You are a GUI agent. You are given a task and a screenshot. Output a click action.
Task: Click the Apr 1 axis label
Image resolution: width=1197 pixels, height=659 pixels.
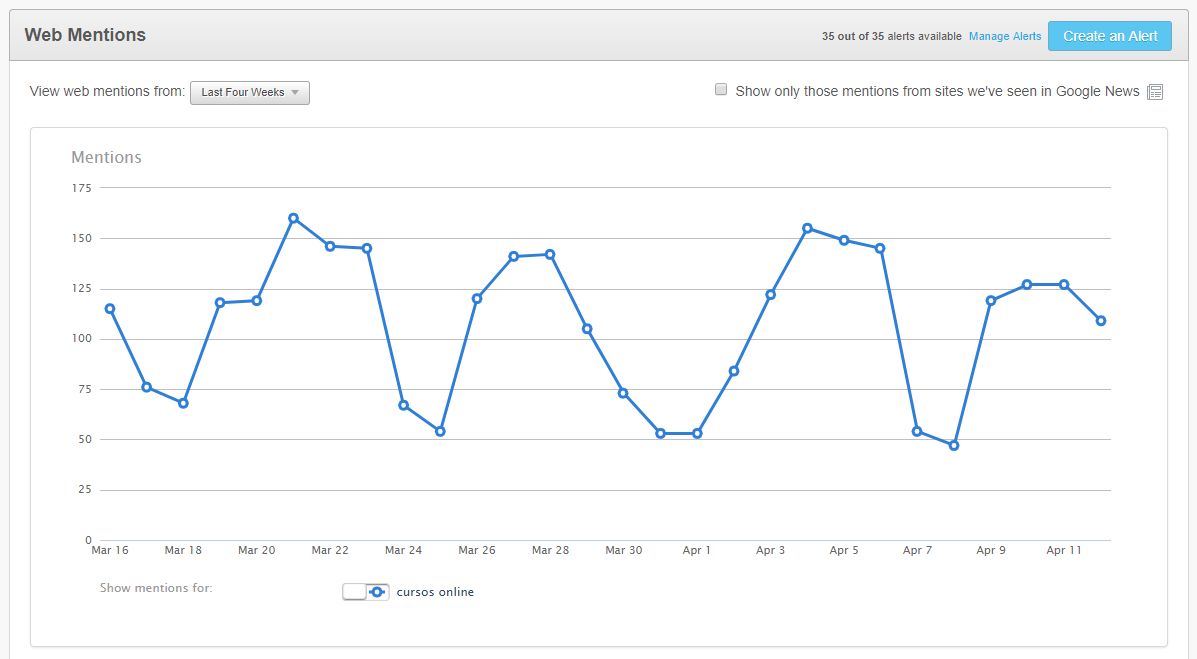pyautogui.click(x=697, y=550)
